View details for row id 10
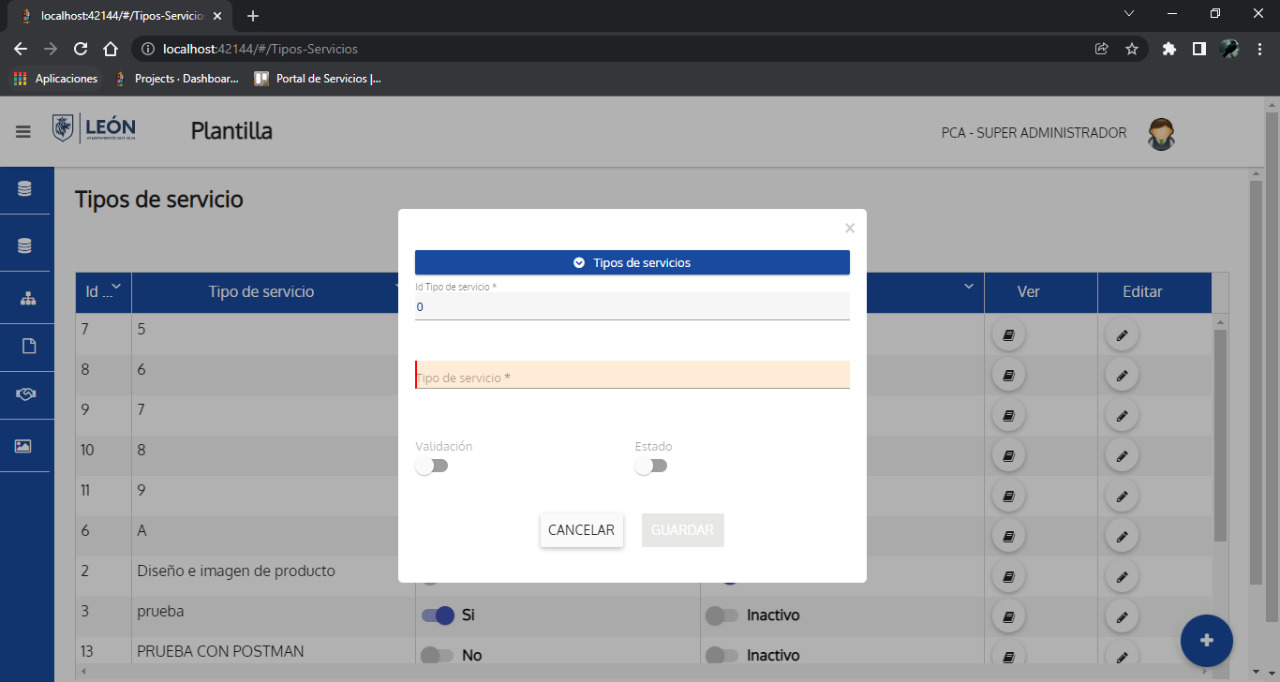This screenshot has height=682, width=1280. pyautogui.click(x=1008, y=456)
